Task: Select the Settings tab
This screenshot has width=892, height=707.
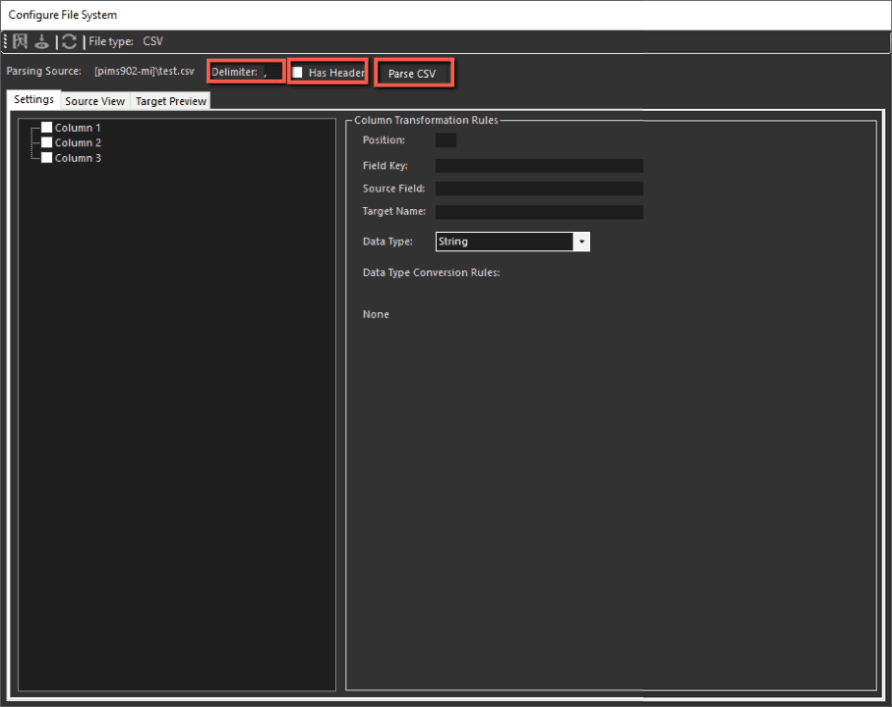Action: click(x=33, y=99)
